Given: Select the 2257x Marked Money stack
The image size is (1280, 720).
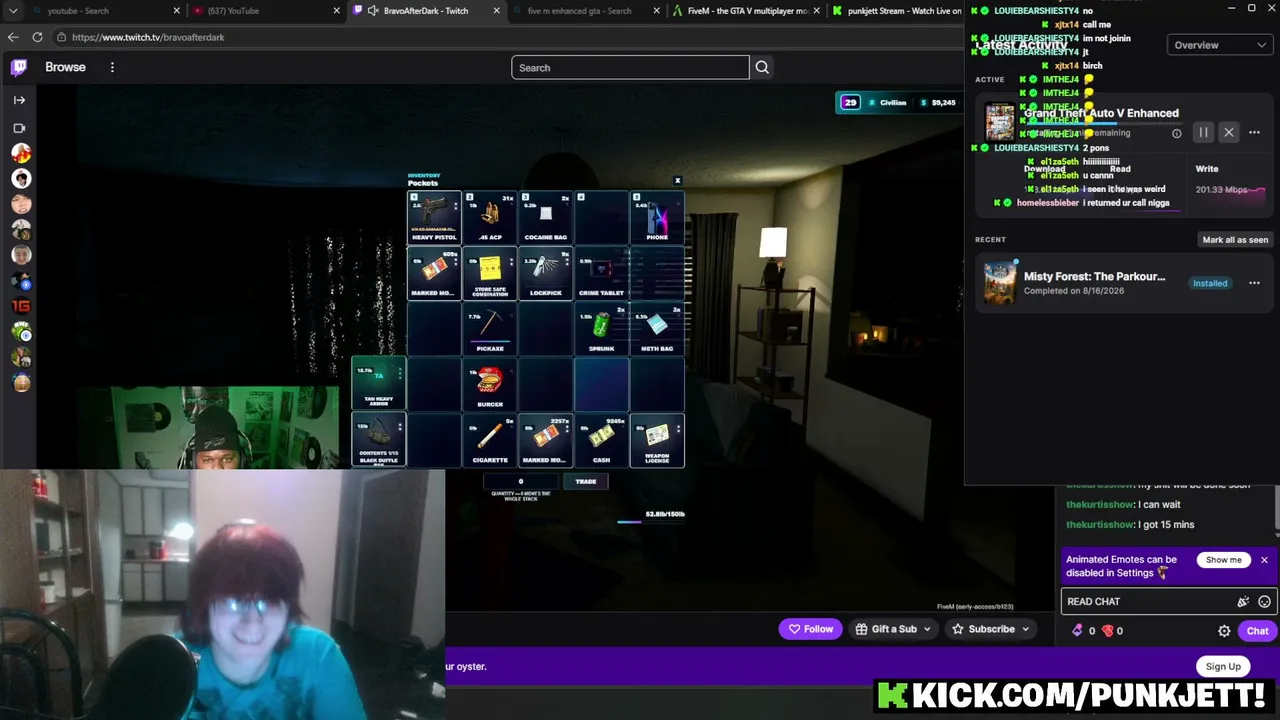Looking at the screenshot, I should click(x=546, y=440).
